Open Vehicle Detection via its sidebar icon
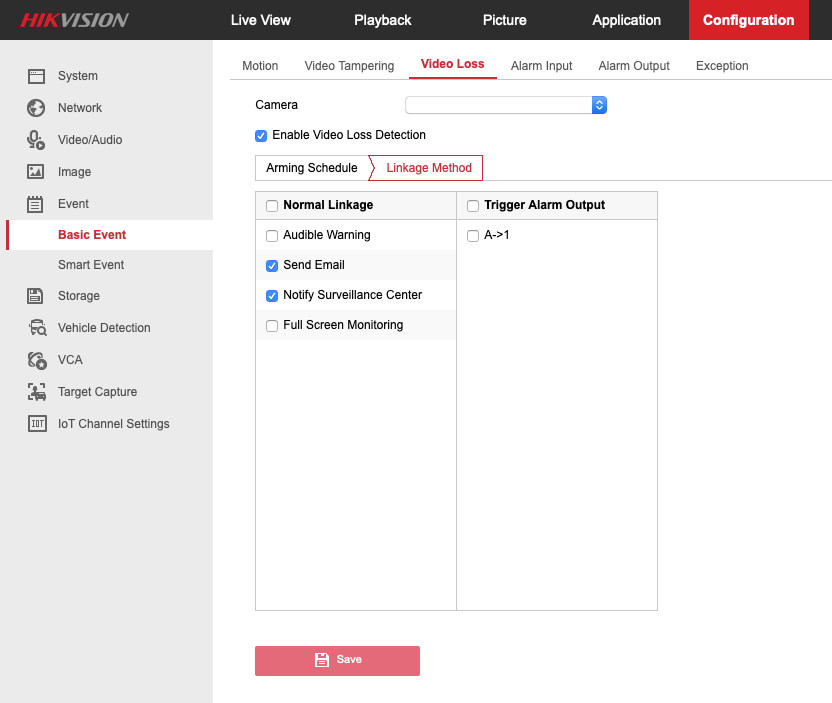This screenshot has height=703, width=832. pos(36,328)
